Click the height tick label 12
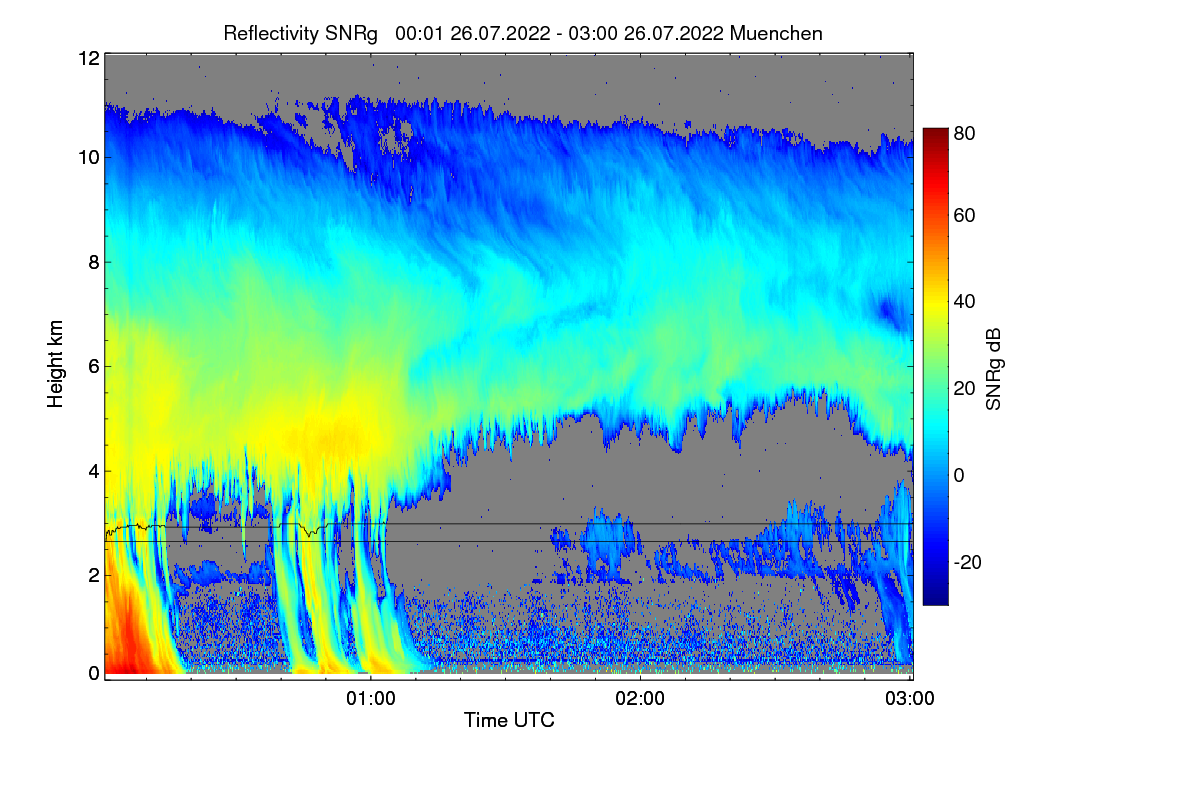Screen dimensions: 1200x800 pos(88,59)
